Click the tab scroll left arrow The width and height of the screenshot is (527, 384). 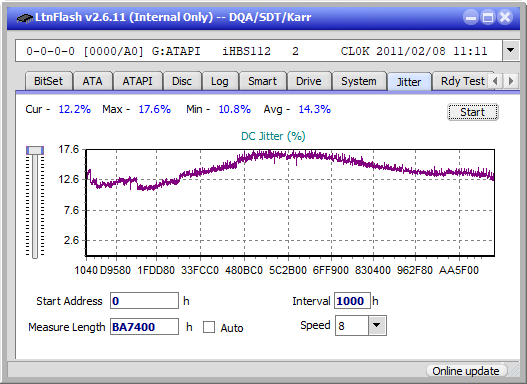click(495, 81)
